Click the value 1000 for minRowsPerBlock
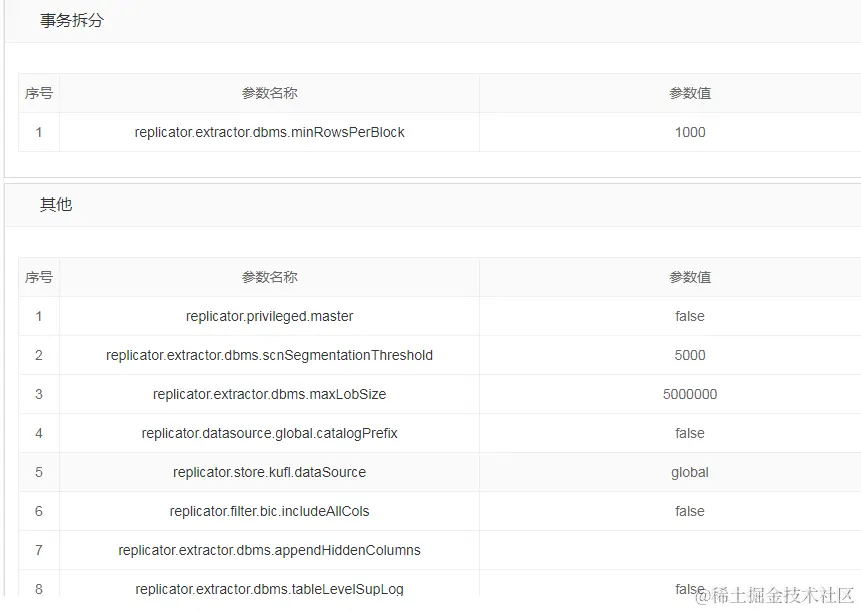The width and height of the screenshot is (861, 612). (x=690, y=132)
